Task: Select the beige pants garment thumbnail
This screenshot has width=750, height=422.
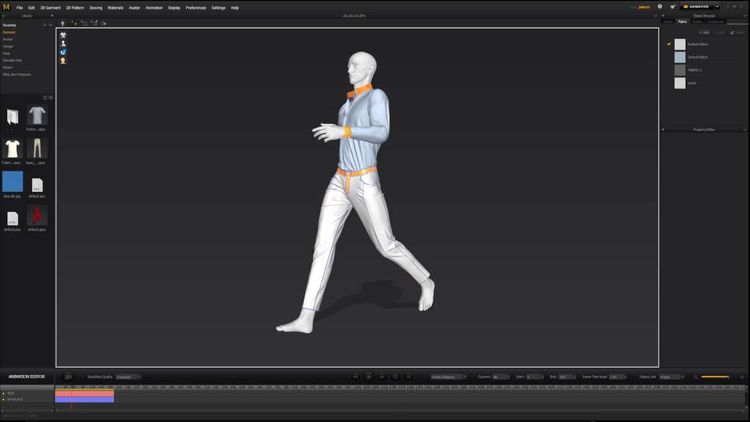Action: pyautogui.click(x=37, y=149)
